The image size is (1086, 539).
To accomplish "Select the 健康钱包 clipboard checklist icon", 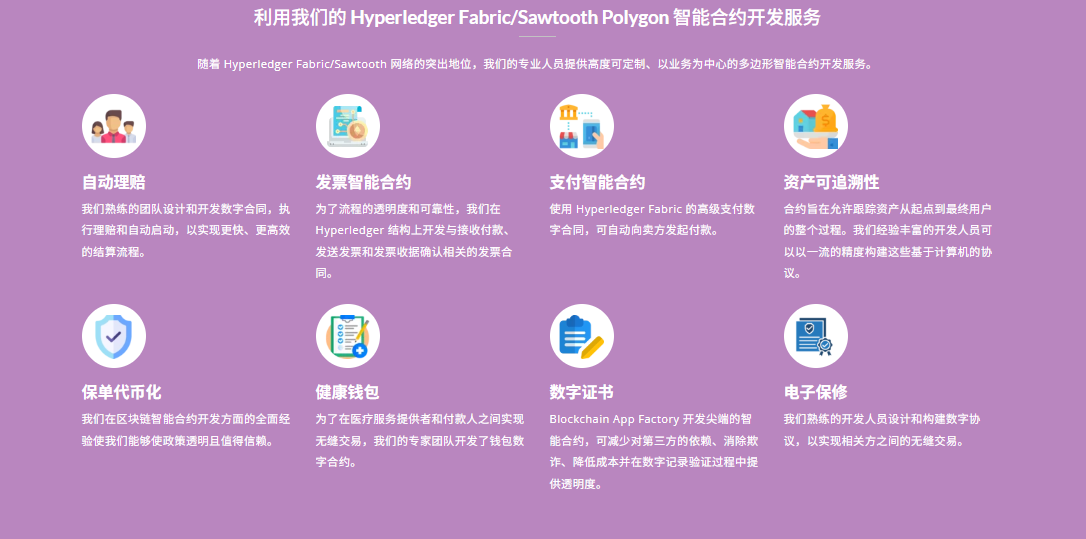I will tap(347, 336).
